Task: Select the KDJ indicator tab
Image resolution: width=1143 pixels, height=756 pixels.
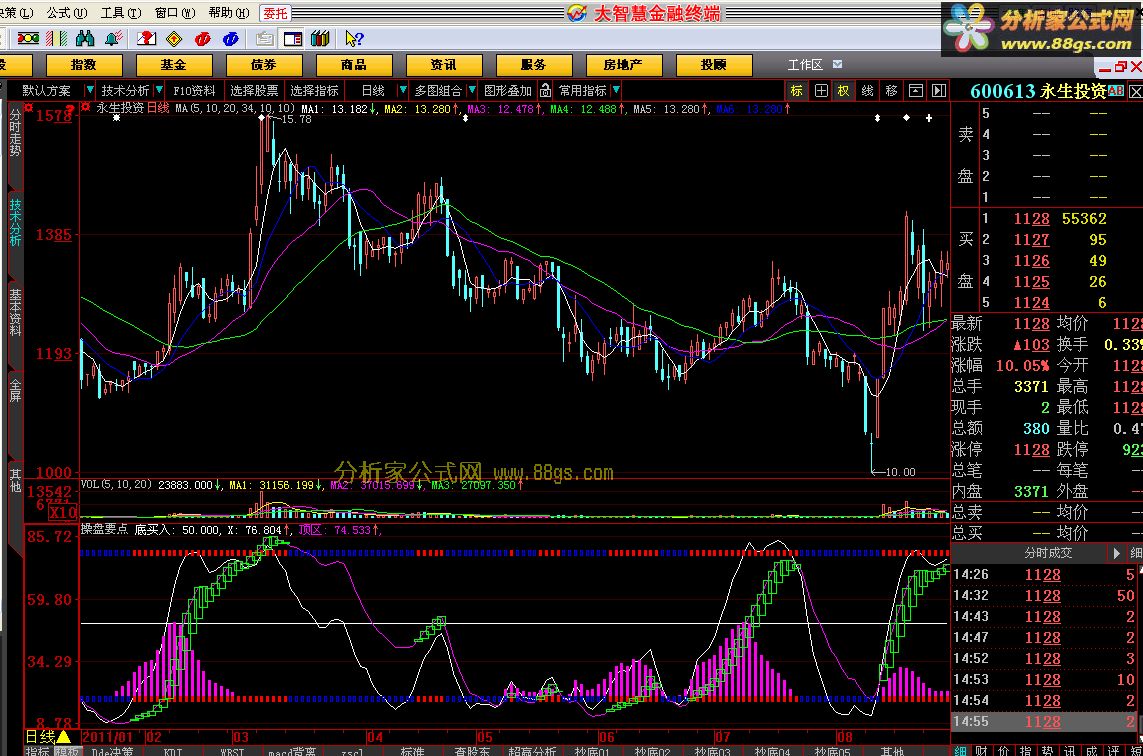Action: (173, 751)
